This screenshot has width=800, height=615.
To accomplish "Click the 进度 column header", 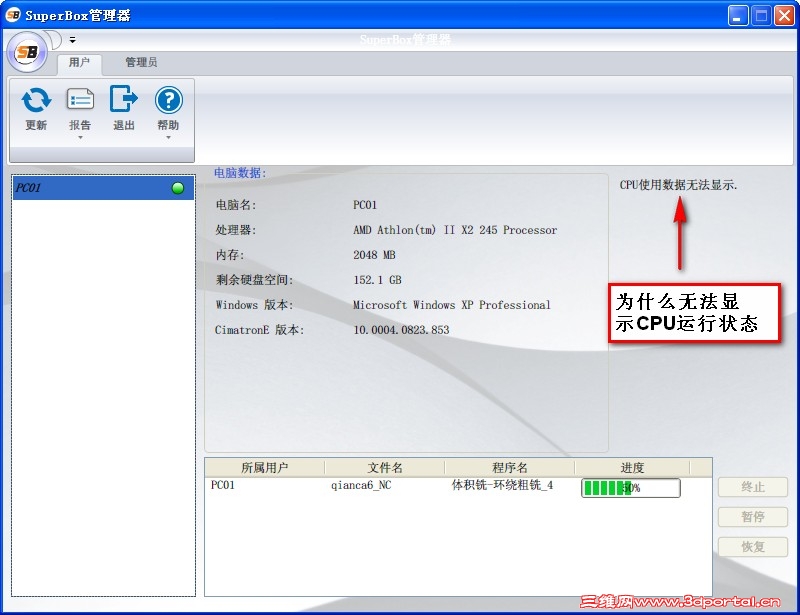I will click(632, 468).
